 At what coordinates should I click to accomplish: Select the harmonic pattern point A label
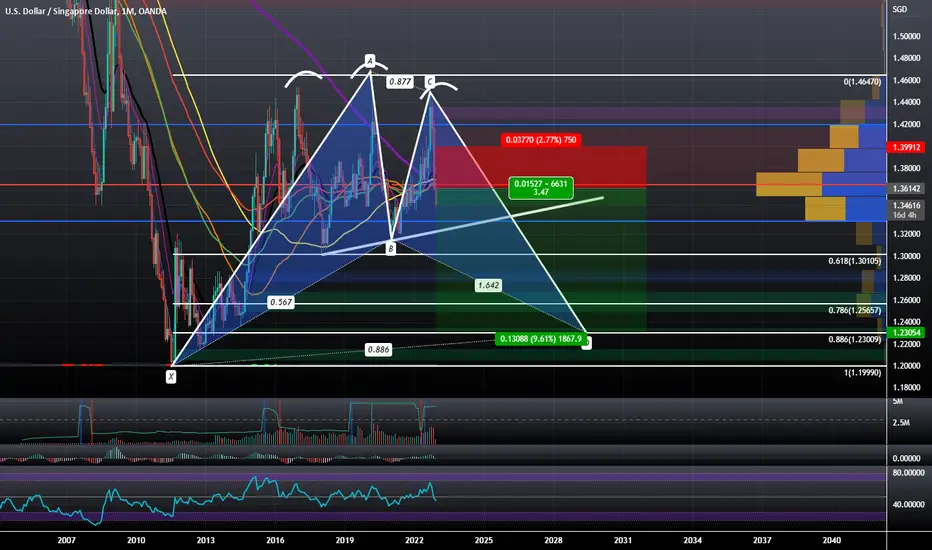[370, 61]
